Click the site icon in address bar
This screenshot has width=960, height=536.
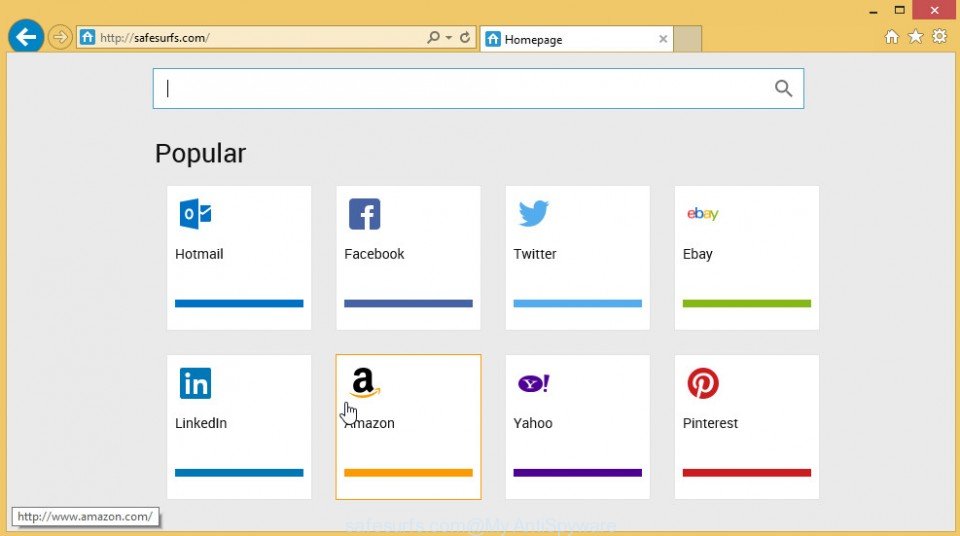pos(88,37)
